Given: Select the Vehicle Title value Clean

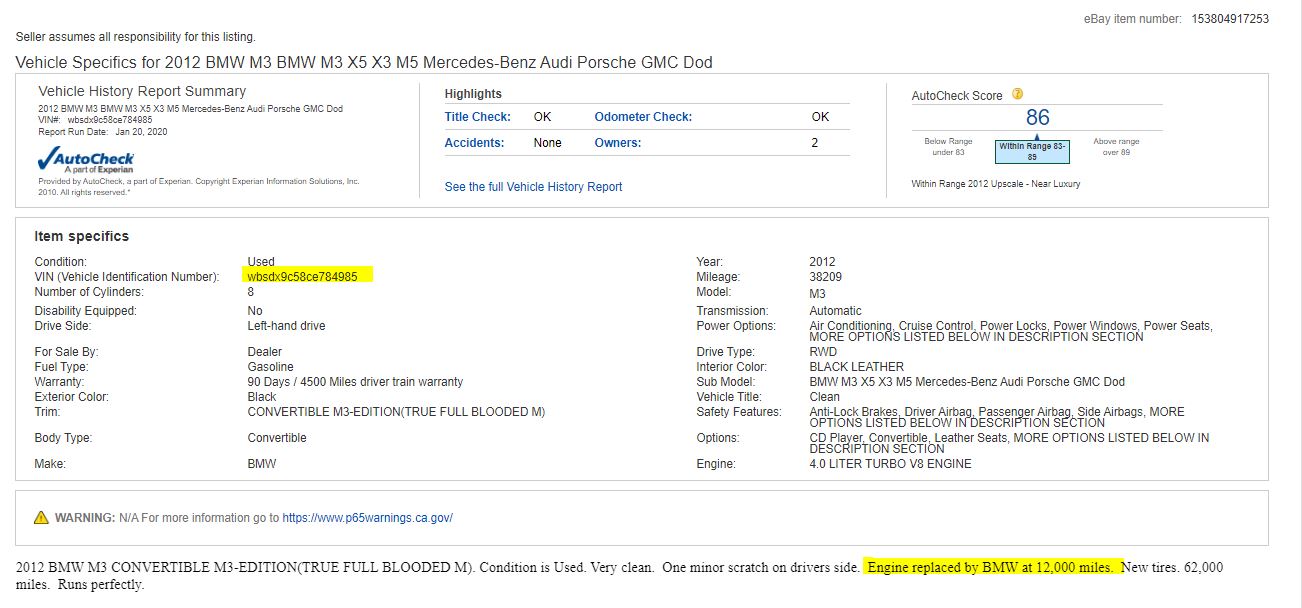Looking at the screenshot, I should pos(825,397).
